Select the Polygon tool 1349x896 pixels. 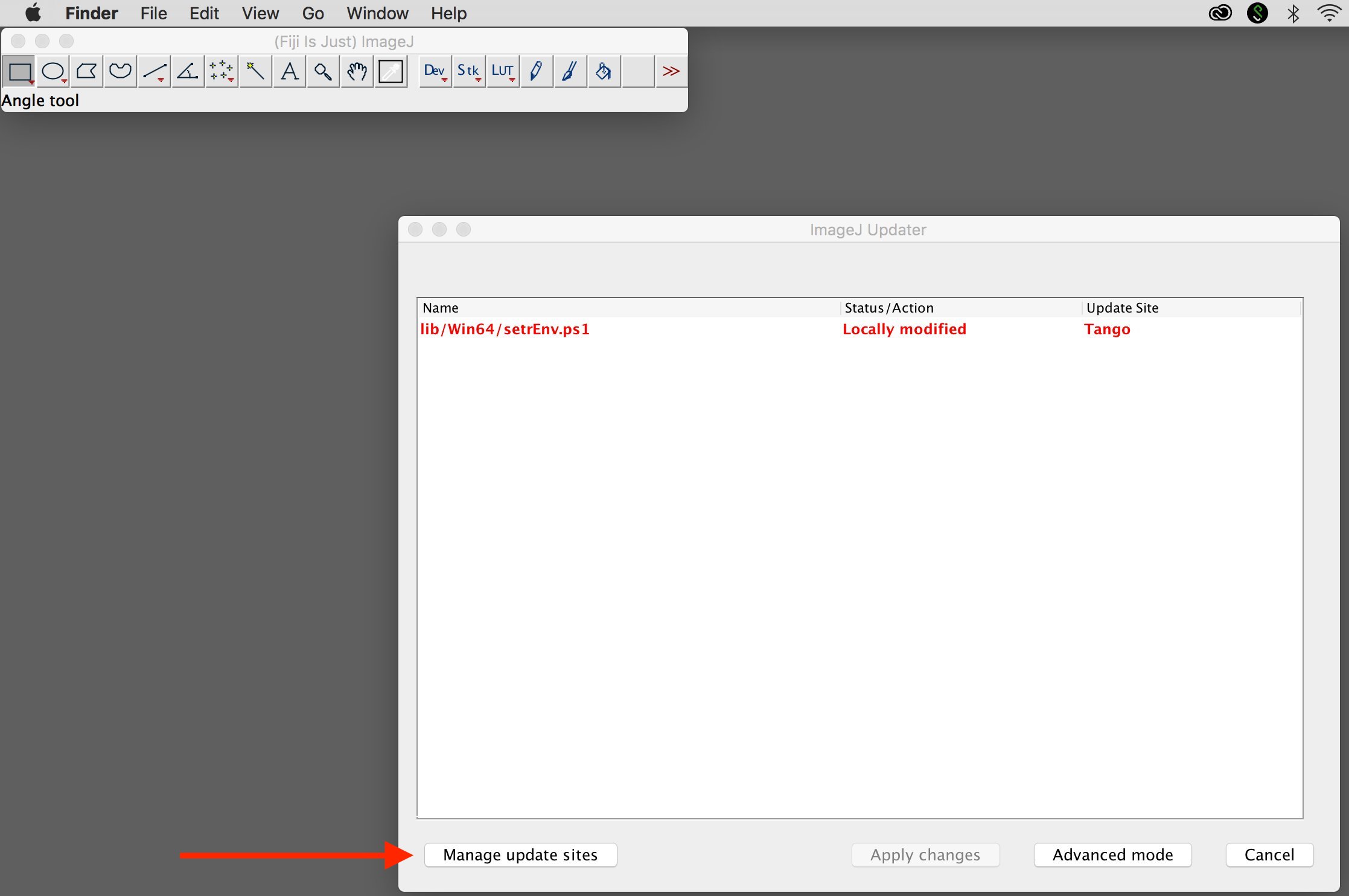87,71
